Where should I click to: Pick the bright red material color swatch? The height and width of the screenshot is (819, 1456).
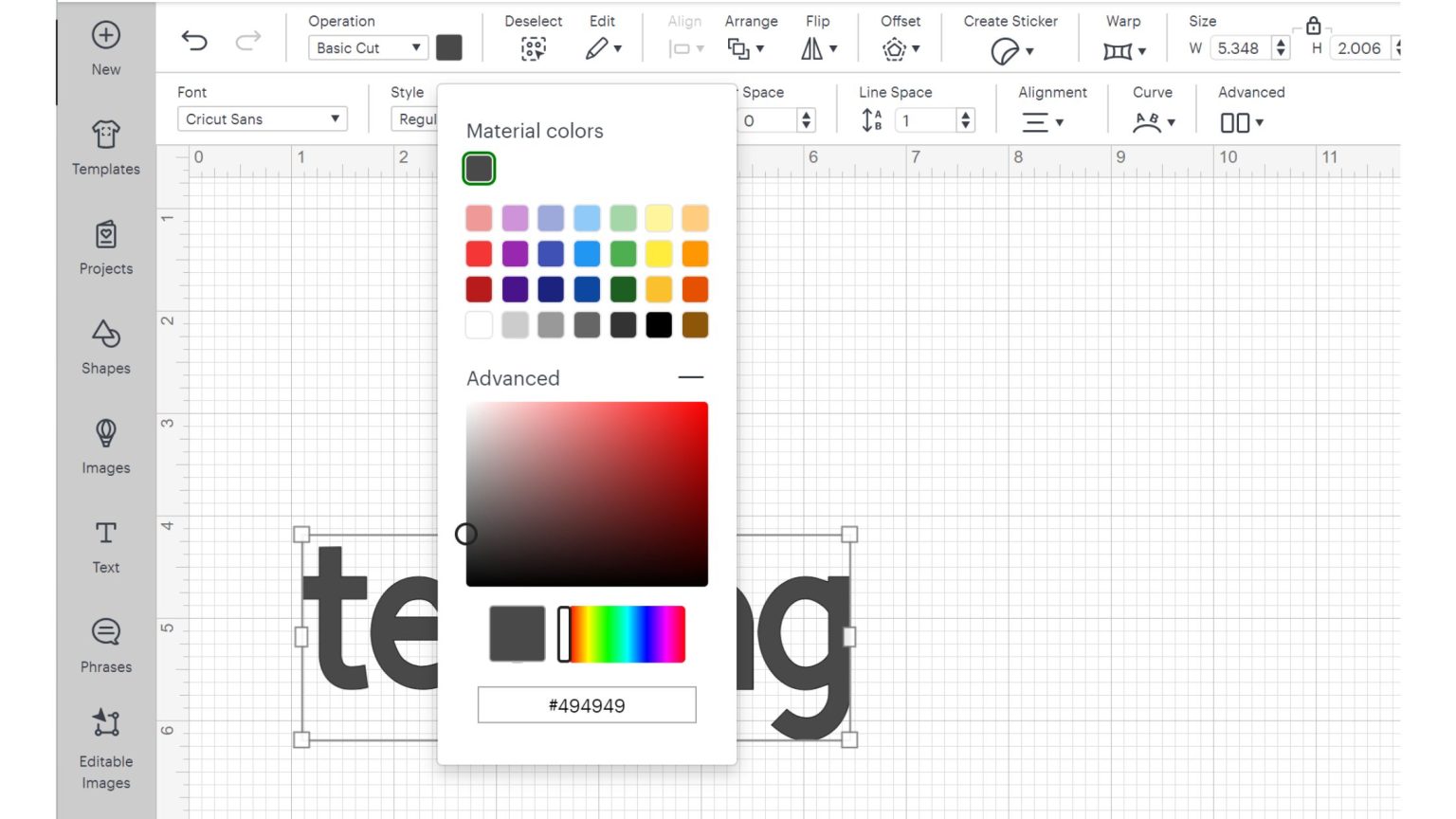tap(479, 254)
